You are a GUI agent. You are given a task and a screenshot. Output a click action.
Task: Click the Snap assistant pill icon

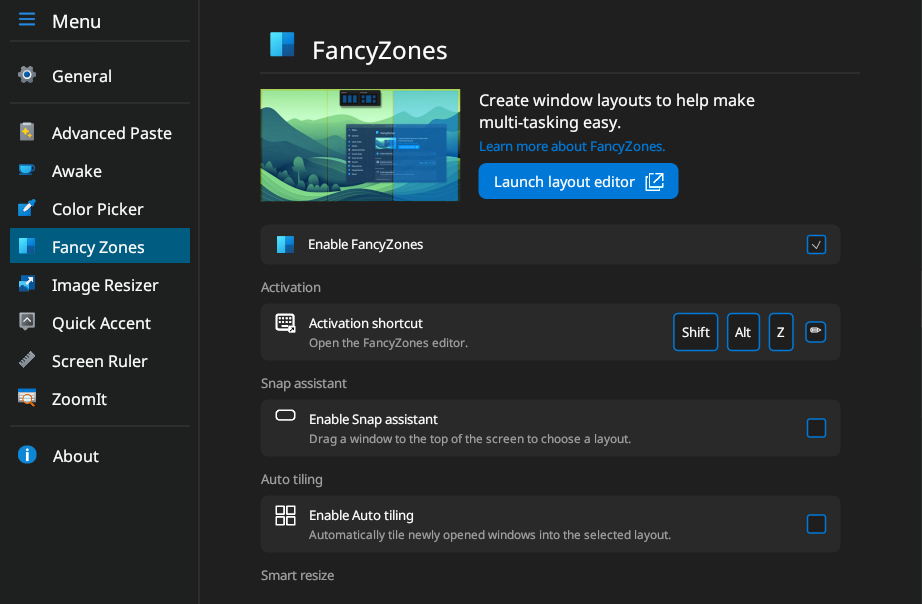click(x=286, y=416)
